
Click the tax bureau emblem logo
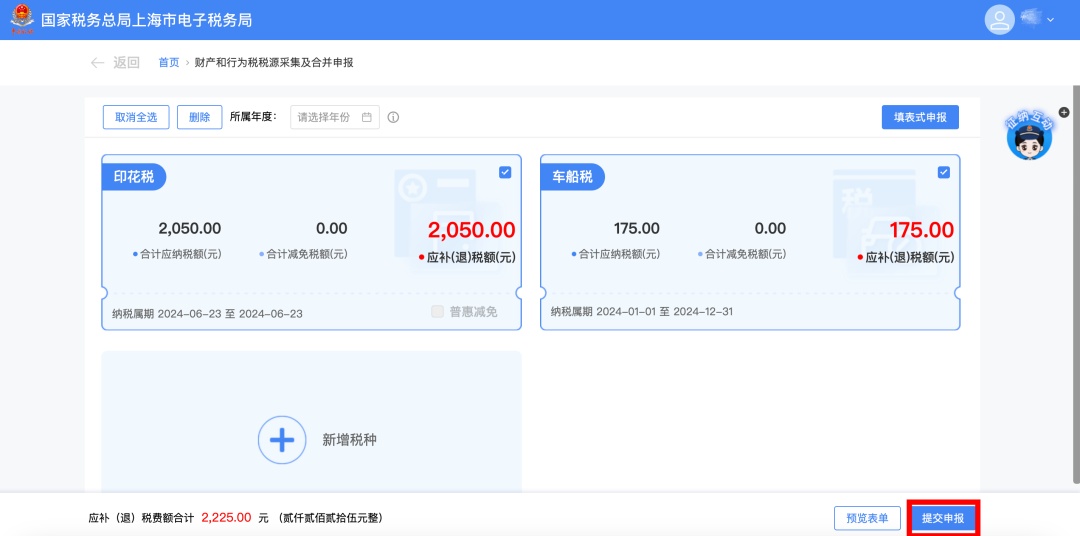(21, 20)
